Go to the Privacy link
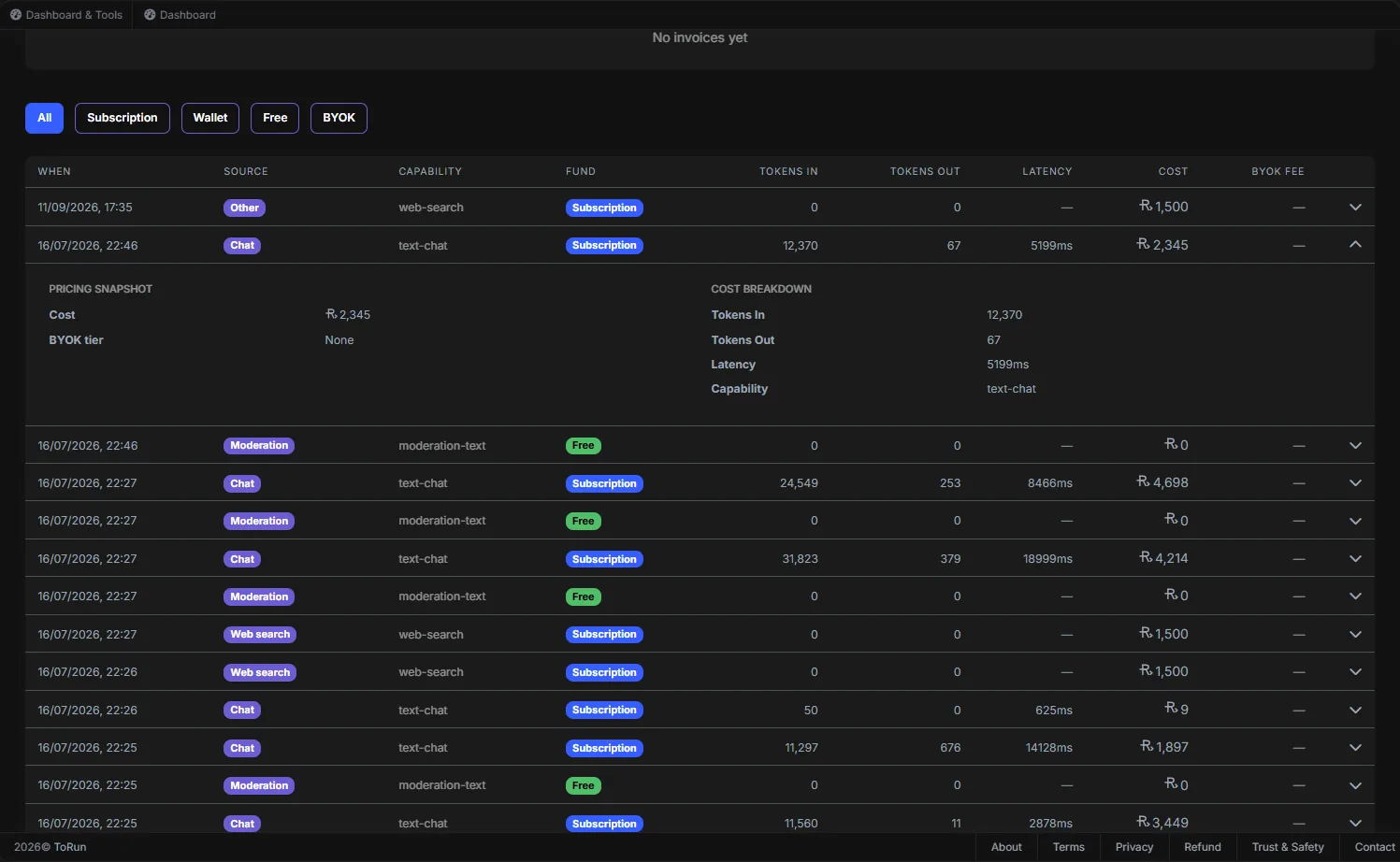This screenshot has width=1400, height=862. coord(1134,847)
